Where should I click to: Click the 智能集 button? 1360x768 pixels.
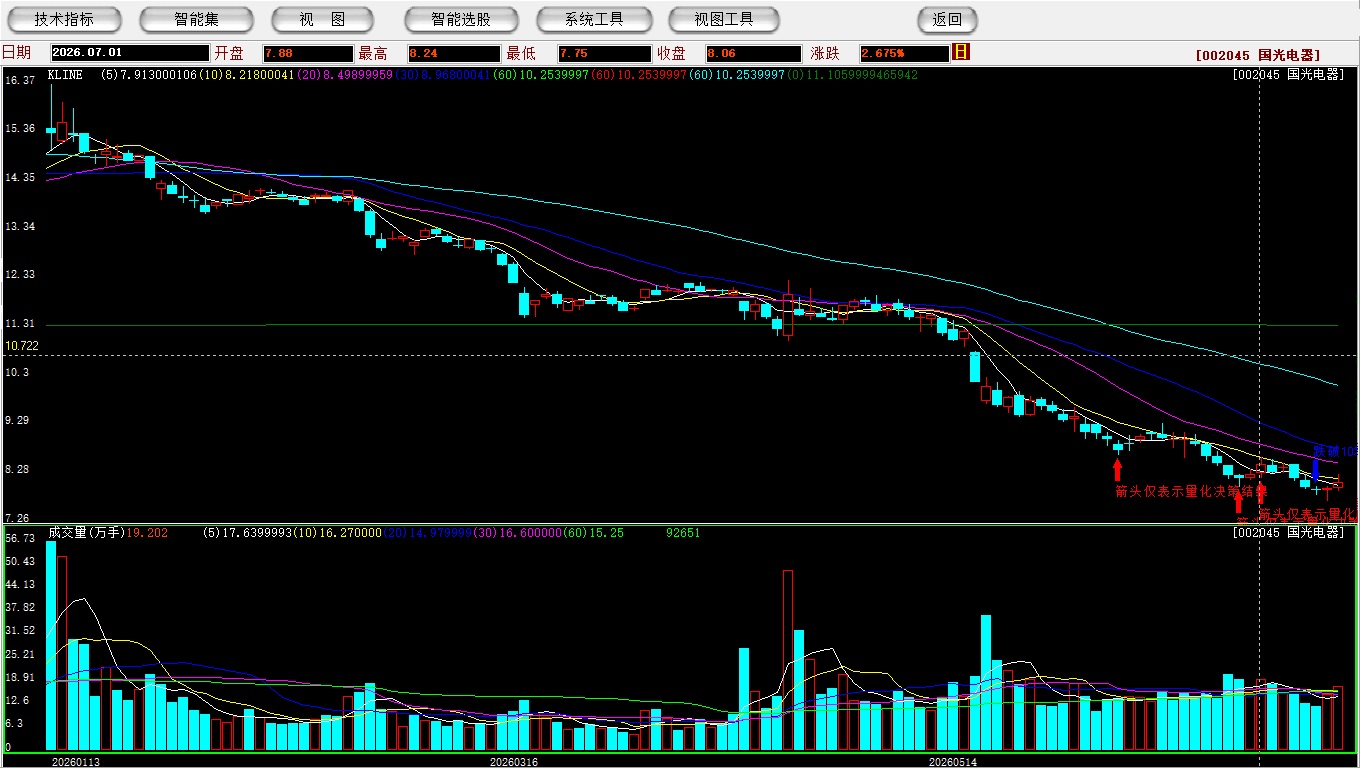coord(196,19)
